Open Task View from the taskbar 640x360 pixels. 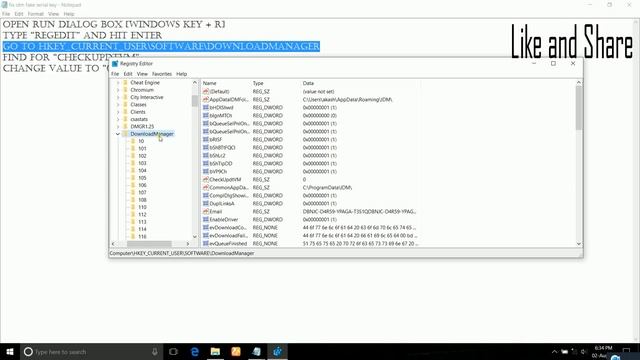(x=173, y=351)
